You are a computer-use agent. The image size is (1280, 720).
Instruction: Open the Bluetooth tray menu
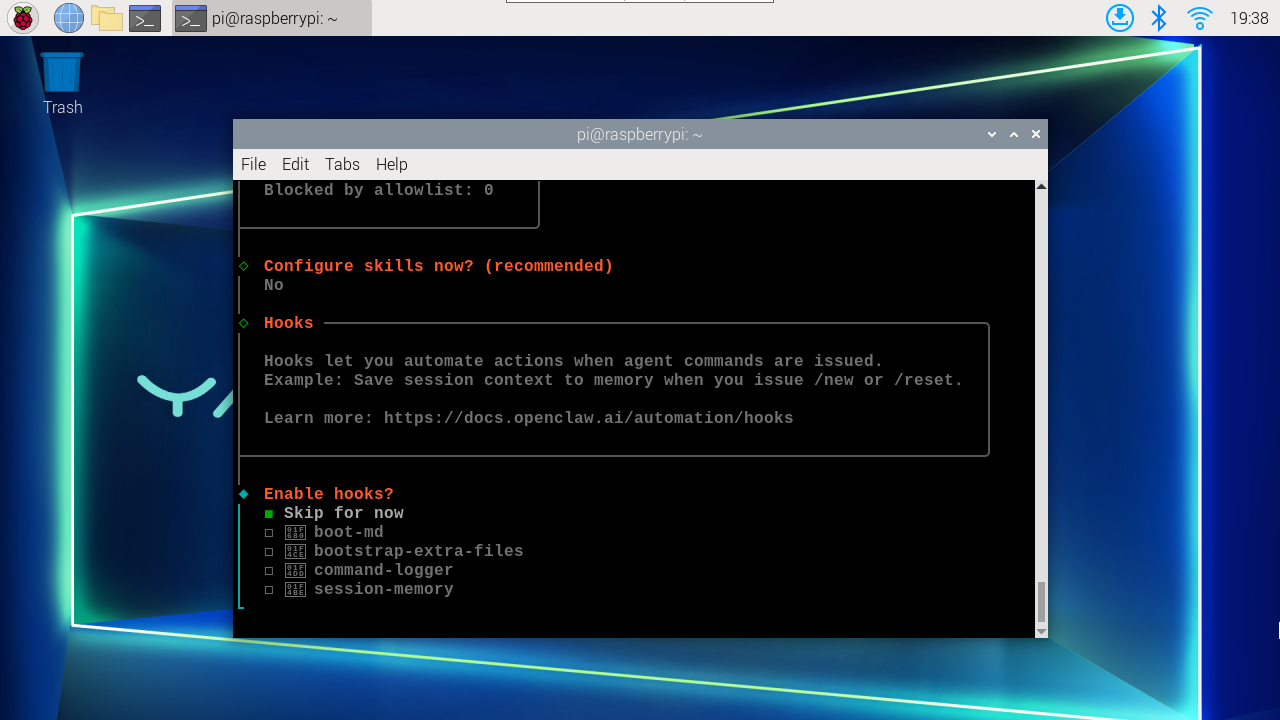click(x=1159, y=18)
